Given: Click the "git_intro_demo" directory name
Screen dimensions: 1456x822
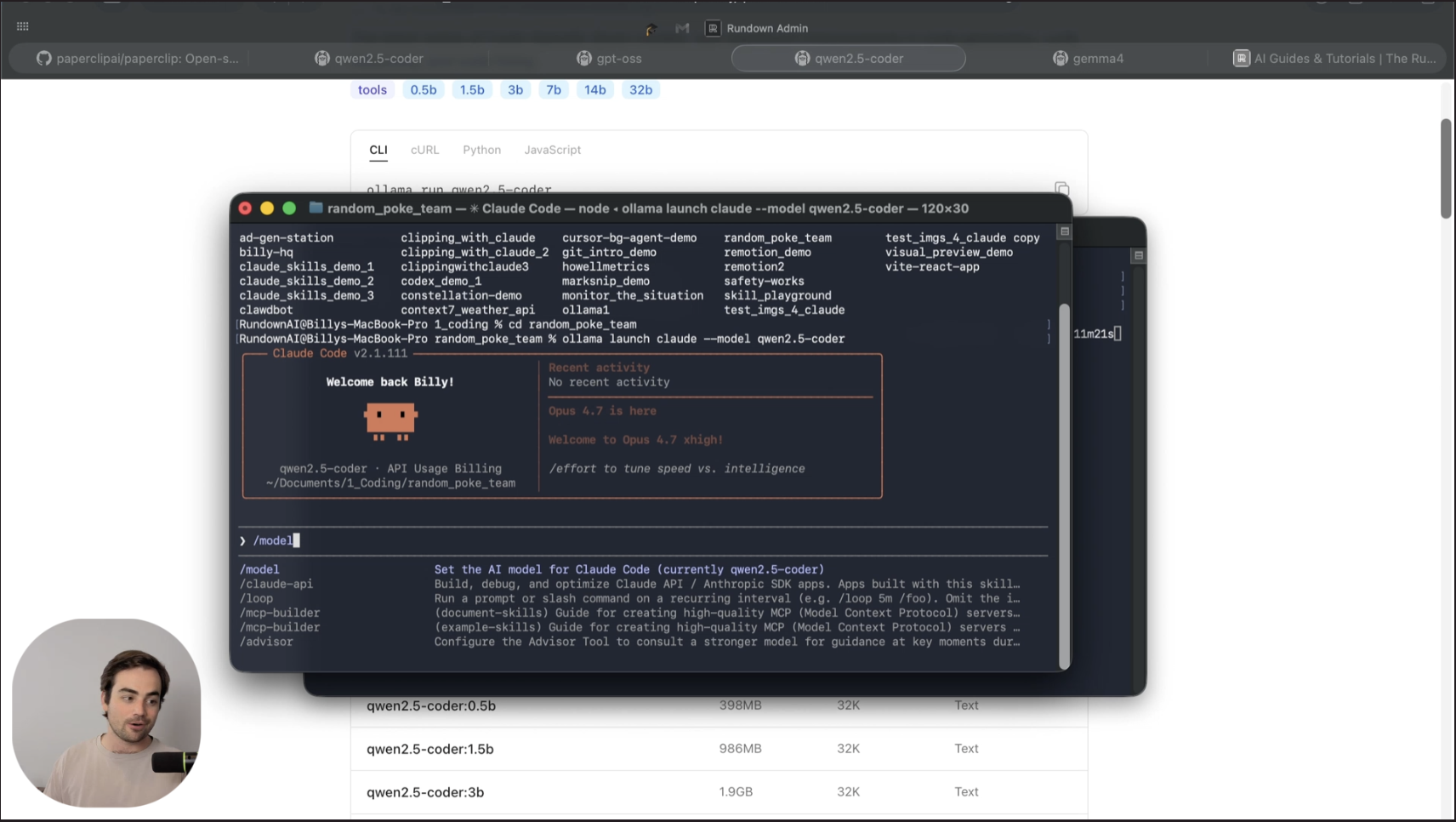Looking at the screenshot, I should click(609, 253).
